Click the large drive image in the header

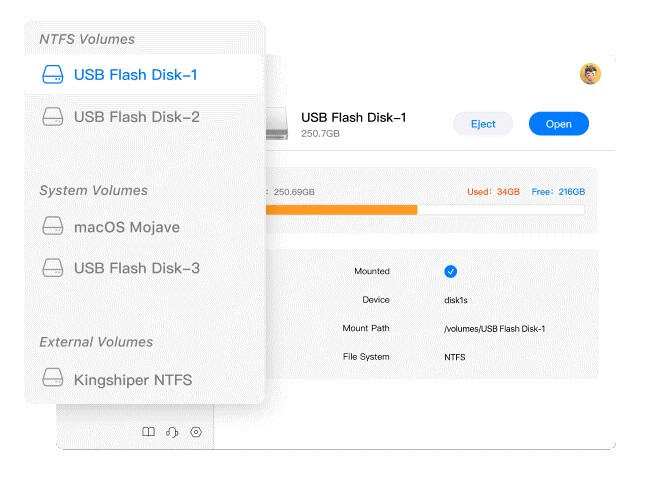tap(280, 124)
